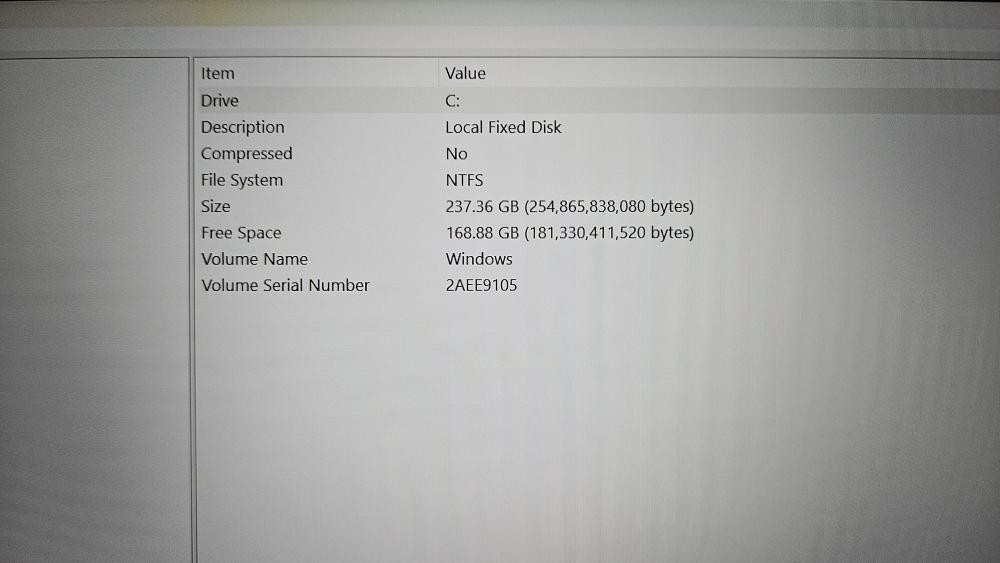Viewport: 1000px width, 563px height.
Task: Select the Compressed row label
Action: pos(246,154)
